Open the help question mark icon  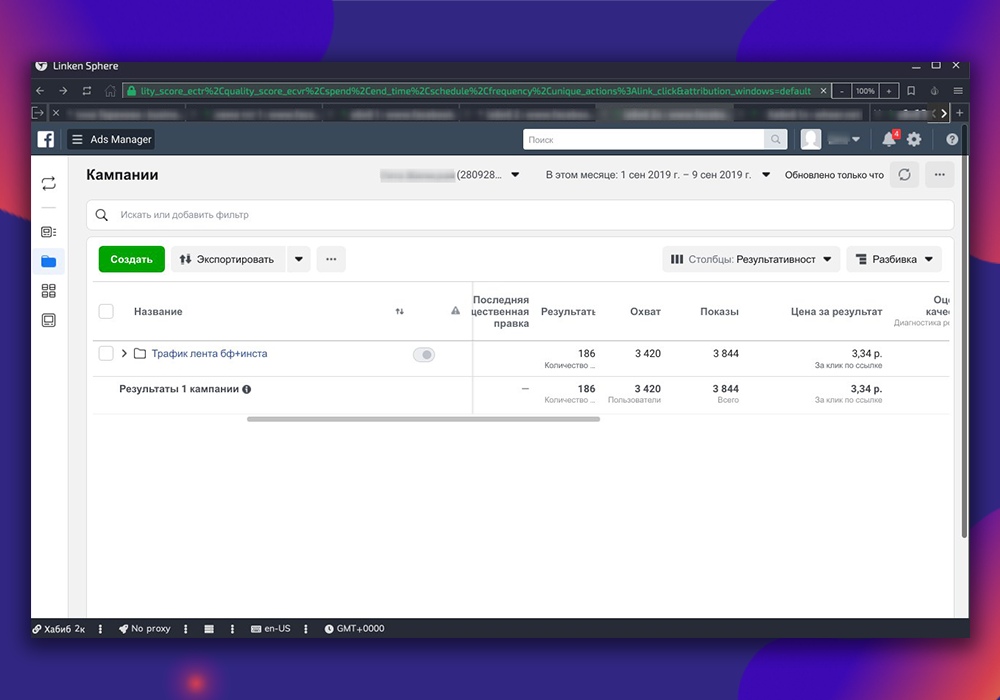point(952,139)
